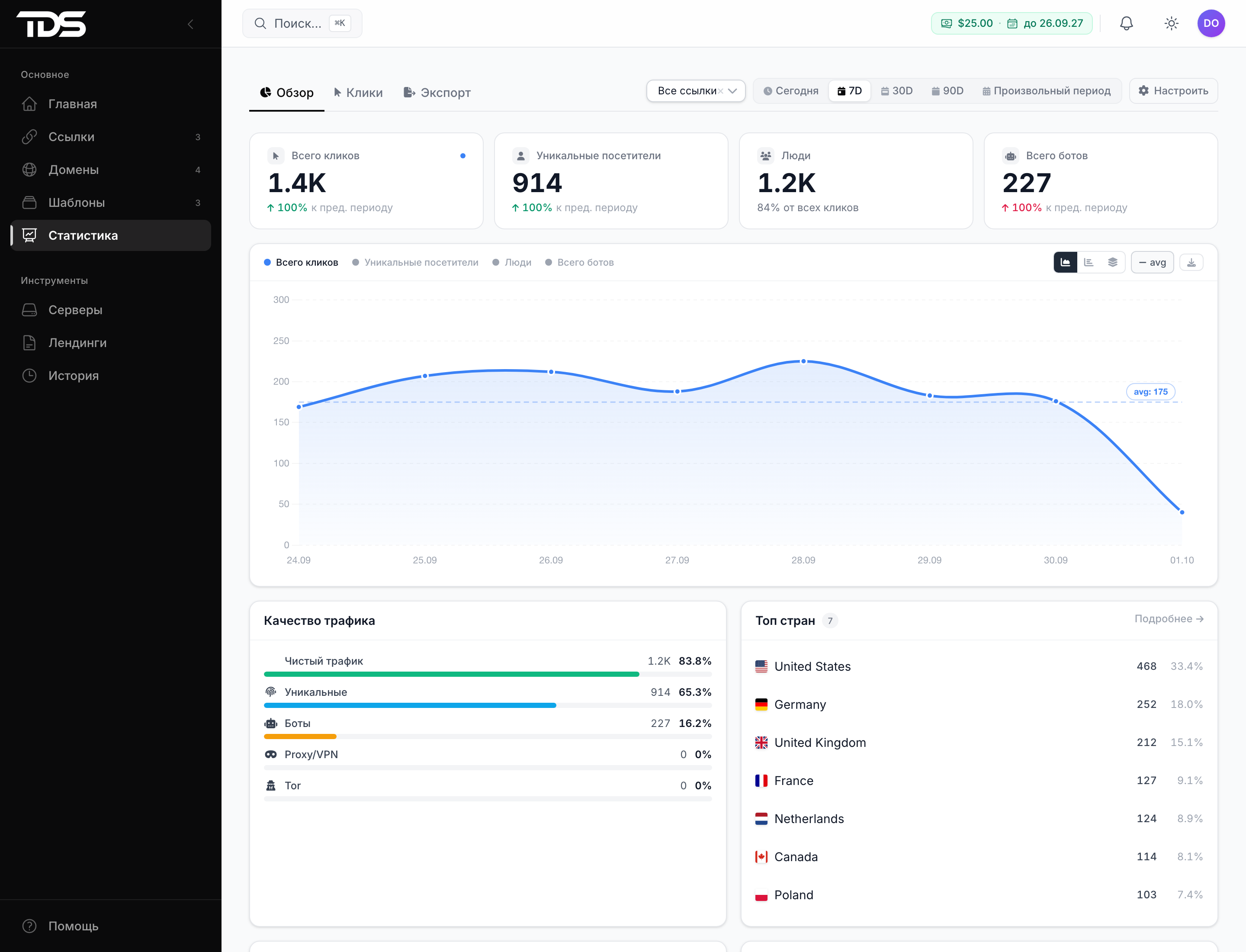
Task: Select the 7D period
Action: click(849, 91)
